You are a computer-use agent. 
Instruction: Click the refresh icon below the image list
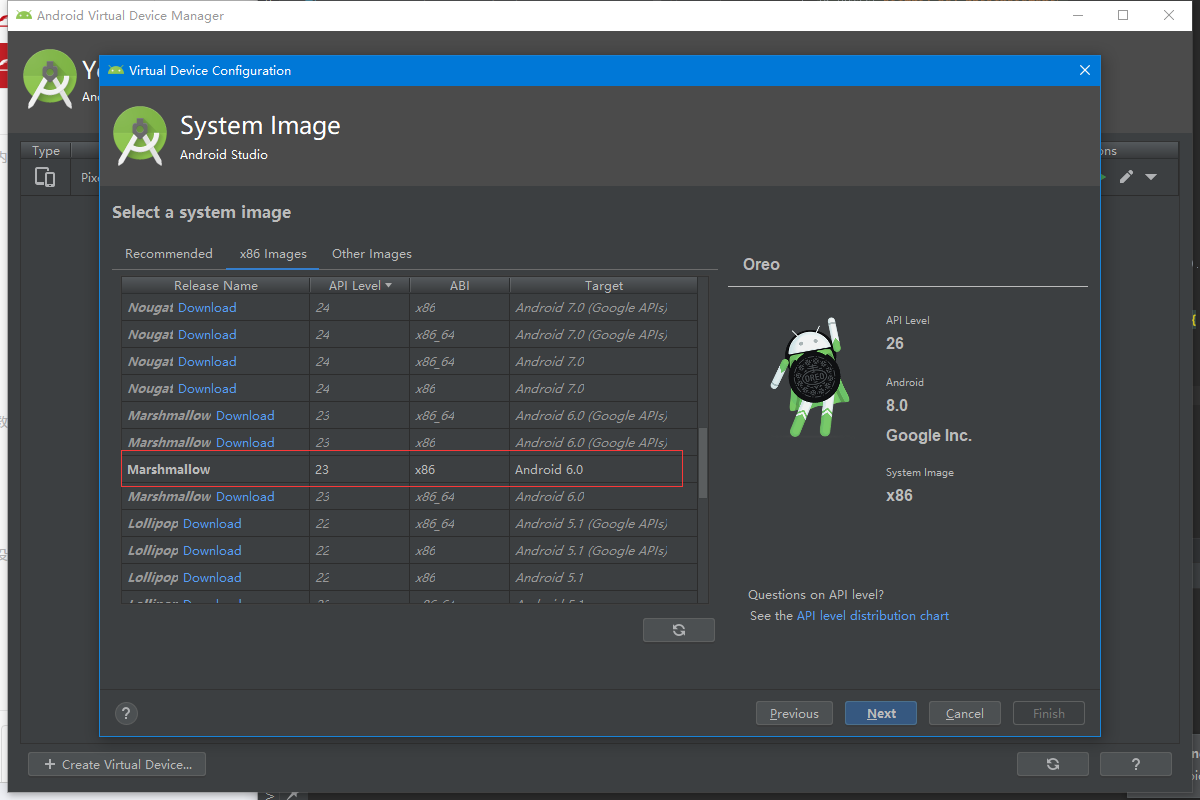679,630
